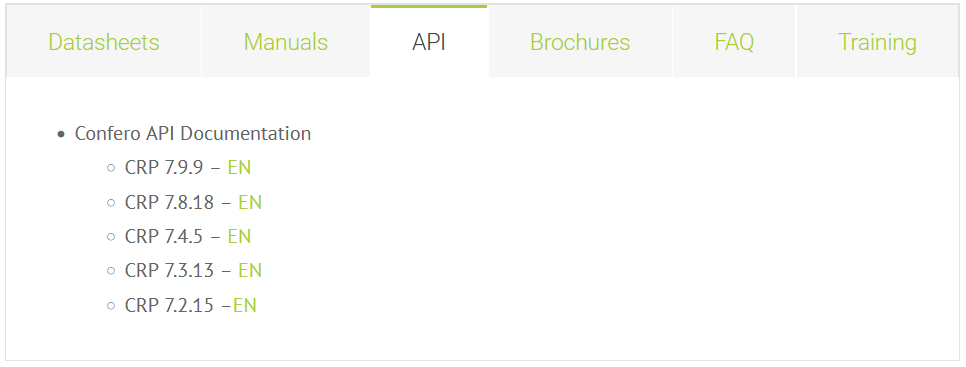Switch to the Datasheets tab
Viewport: 966px width, 367px height.
(x=104, y=42)
